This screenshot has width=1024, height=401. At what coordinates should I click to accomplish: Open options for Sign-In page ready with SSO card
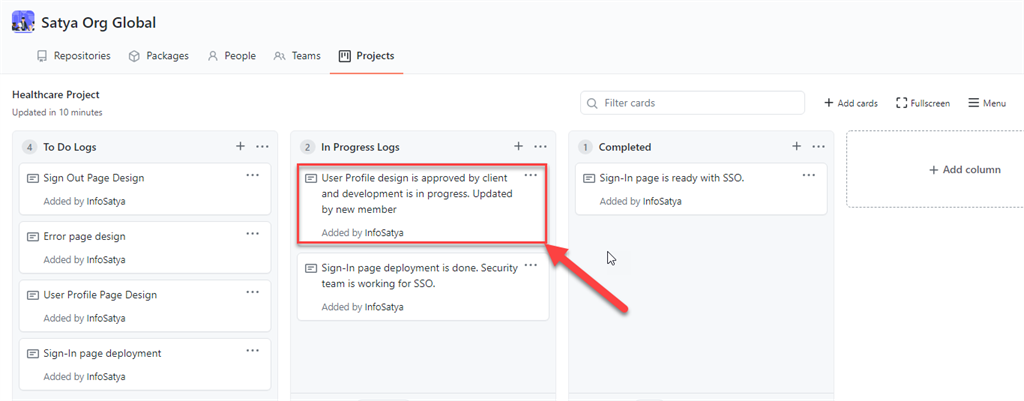click(x=809, y=176)
